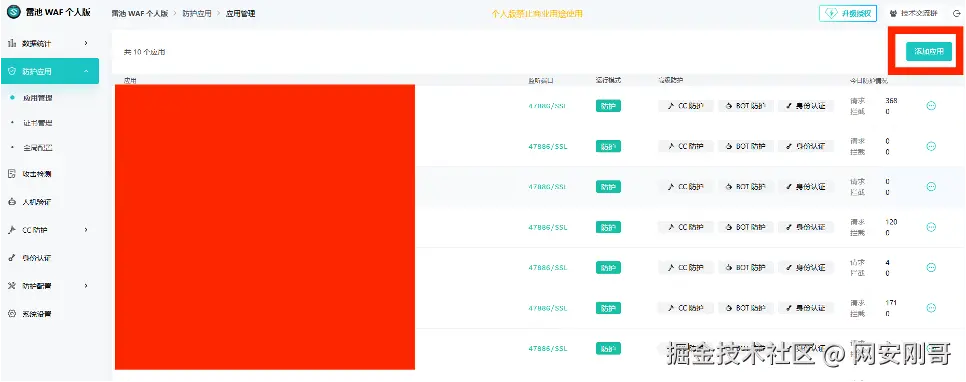This screenshot has height=382, width=966.
Task: Expand the 数据统计 sidebar section chevron
Action: pyautogui.click(x=86, y=43)
